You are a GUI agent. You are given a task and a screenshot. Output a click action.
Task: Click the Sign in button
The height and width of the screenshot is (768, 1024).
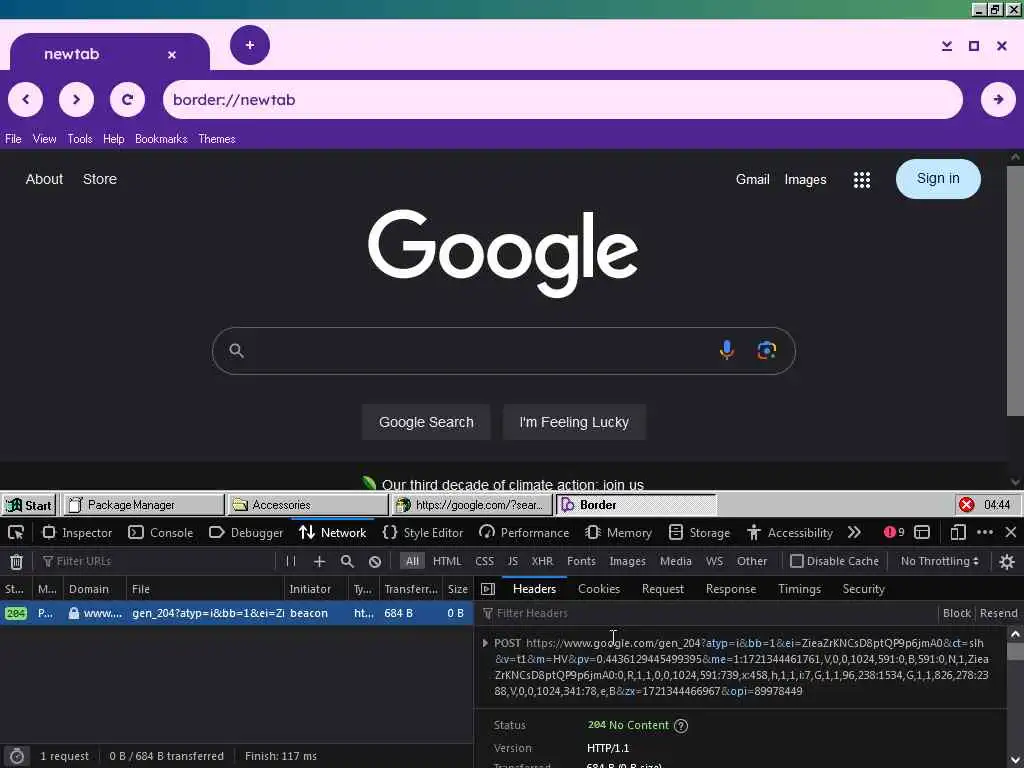[938, 179]
